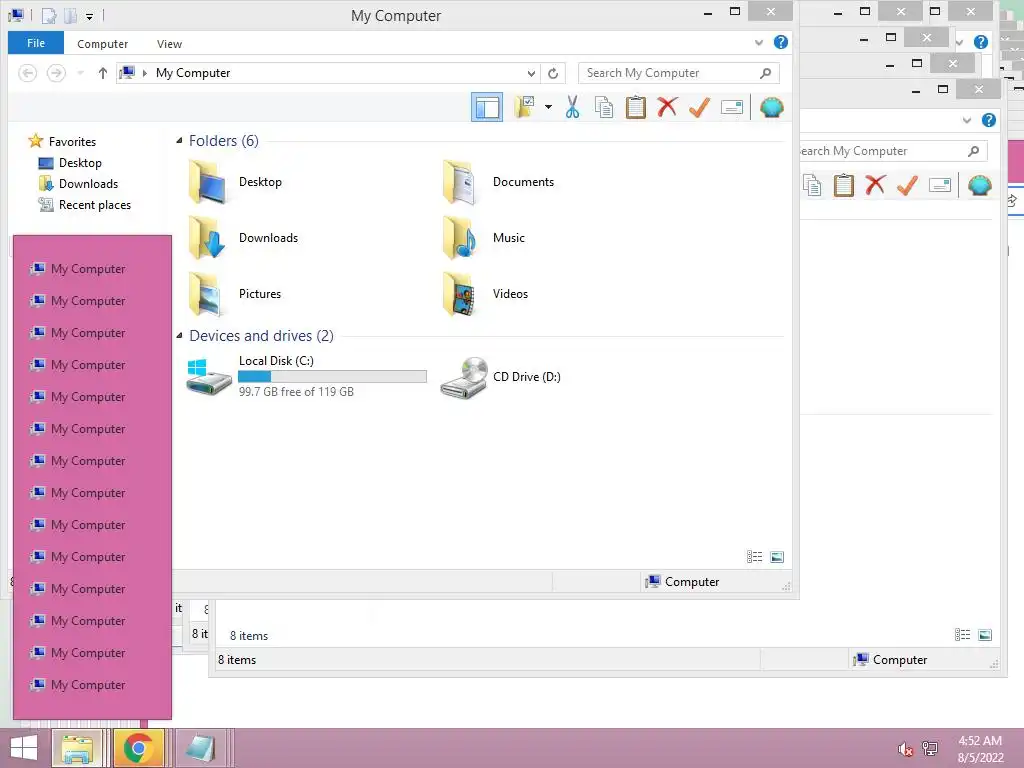The height and width of the screenshot is (768, 1024).
Task: Click the Rename icon in front window toolbar
Action: tap(731, 107)
